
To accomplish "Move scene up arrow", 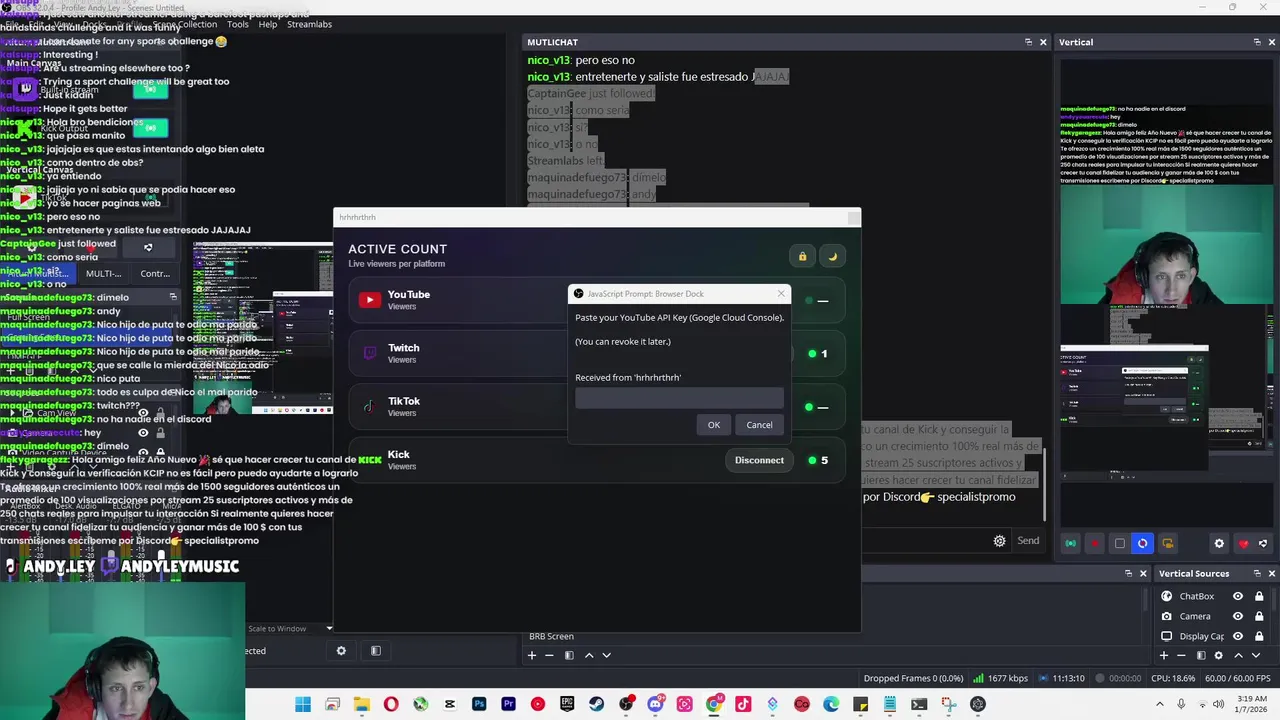I will [589, 655].
